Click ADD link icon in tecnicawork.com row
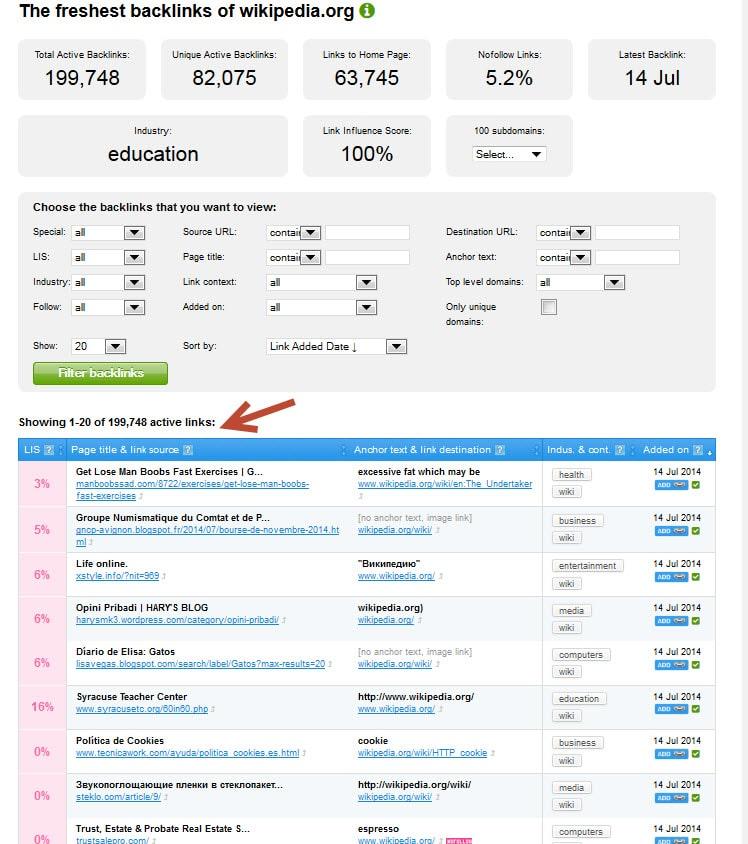Screen dimensions: 748x844 672,754
